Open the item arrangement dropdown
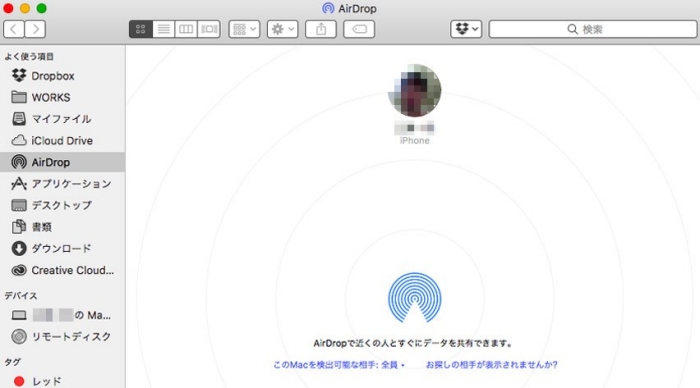The width and height of the screenshot is (700, 388). [x=244, y=29]
